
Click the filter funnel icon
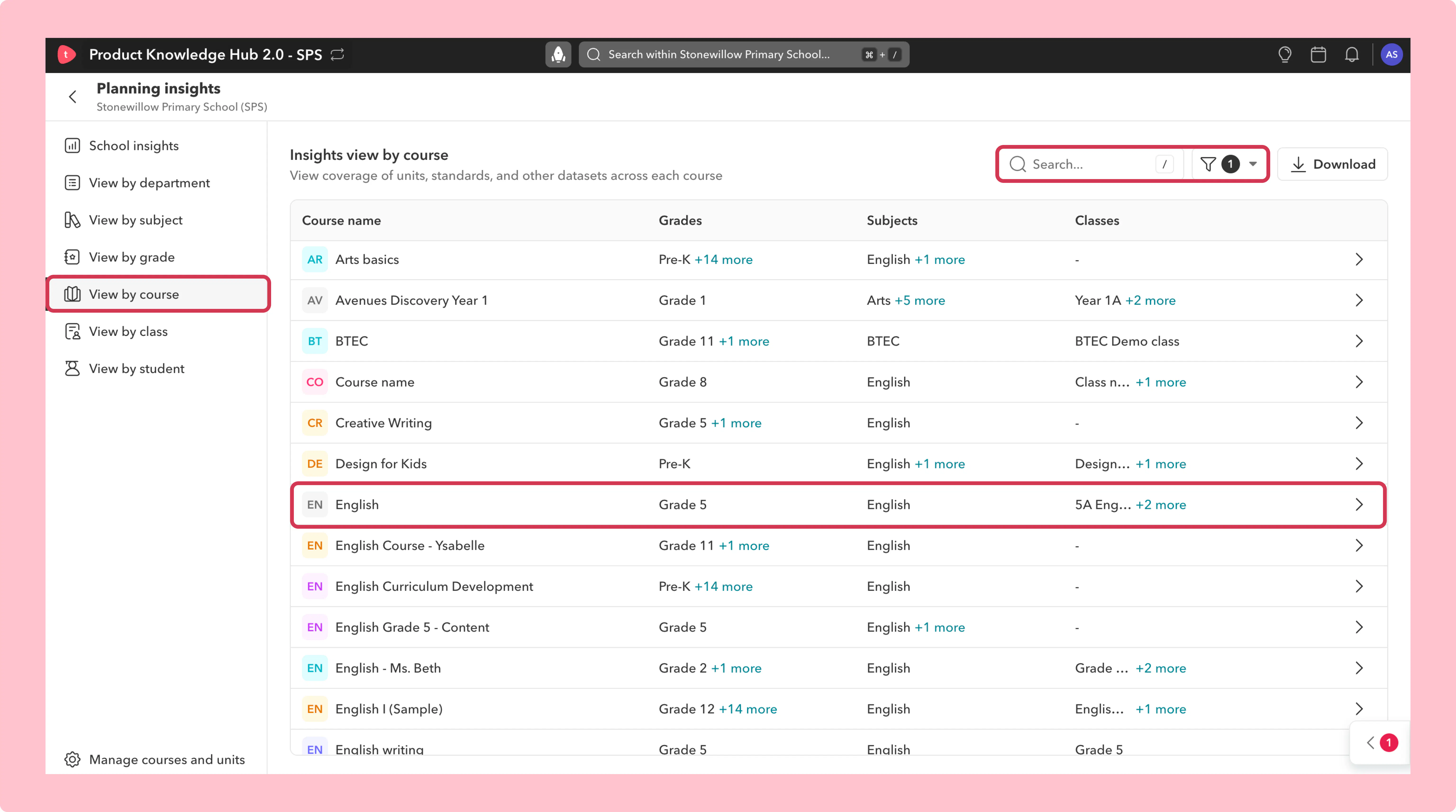click(1208, 164)
